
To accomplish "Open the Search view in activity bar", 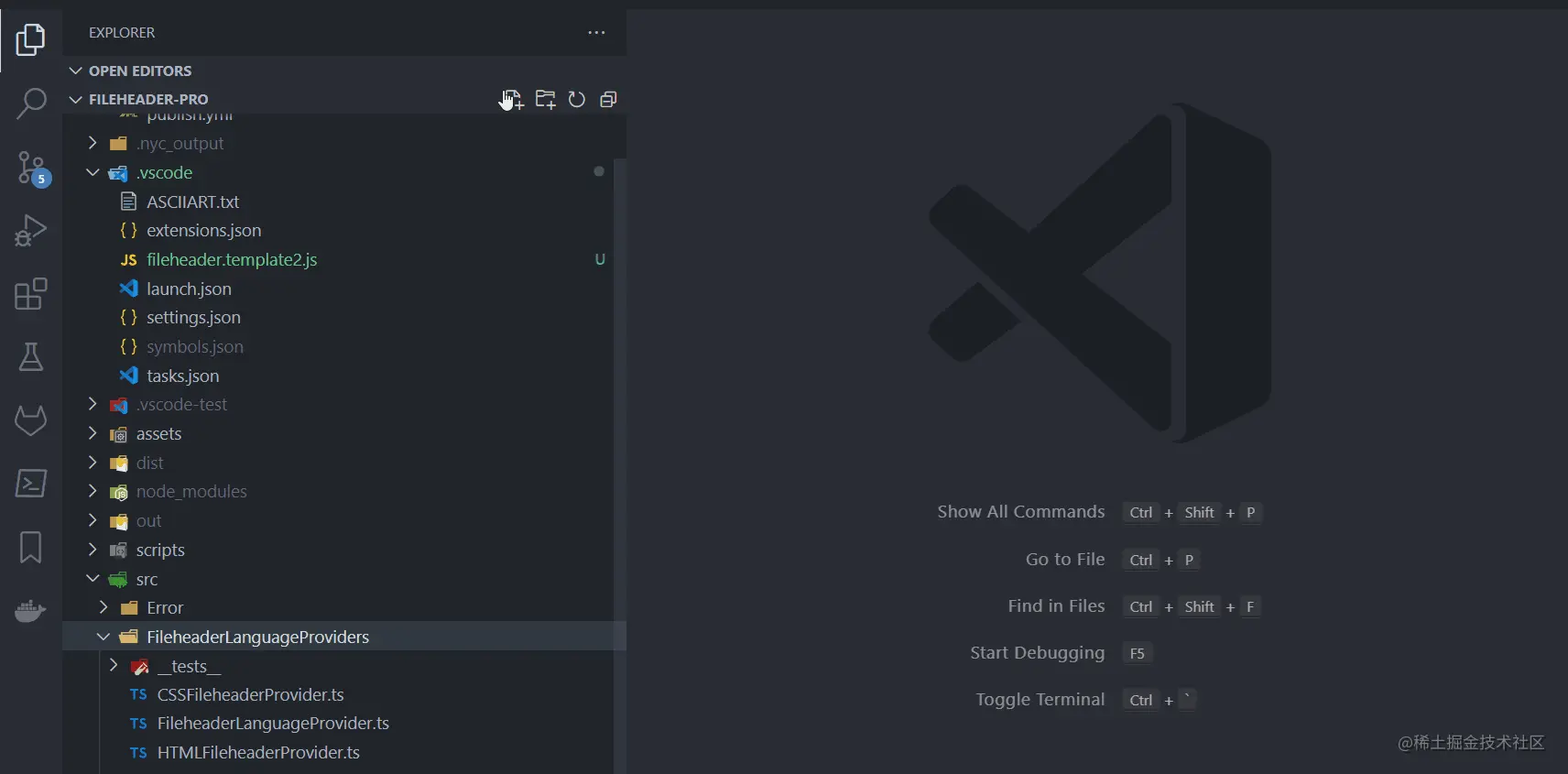I will pyautogui.click(x=31, y=104).
